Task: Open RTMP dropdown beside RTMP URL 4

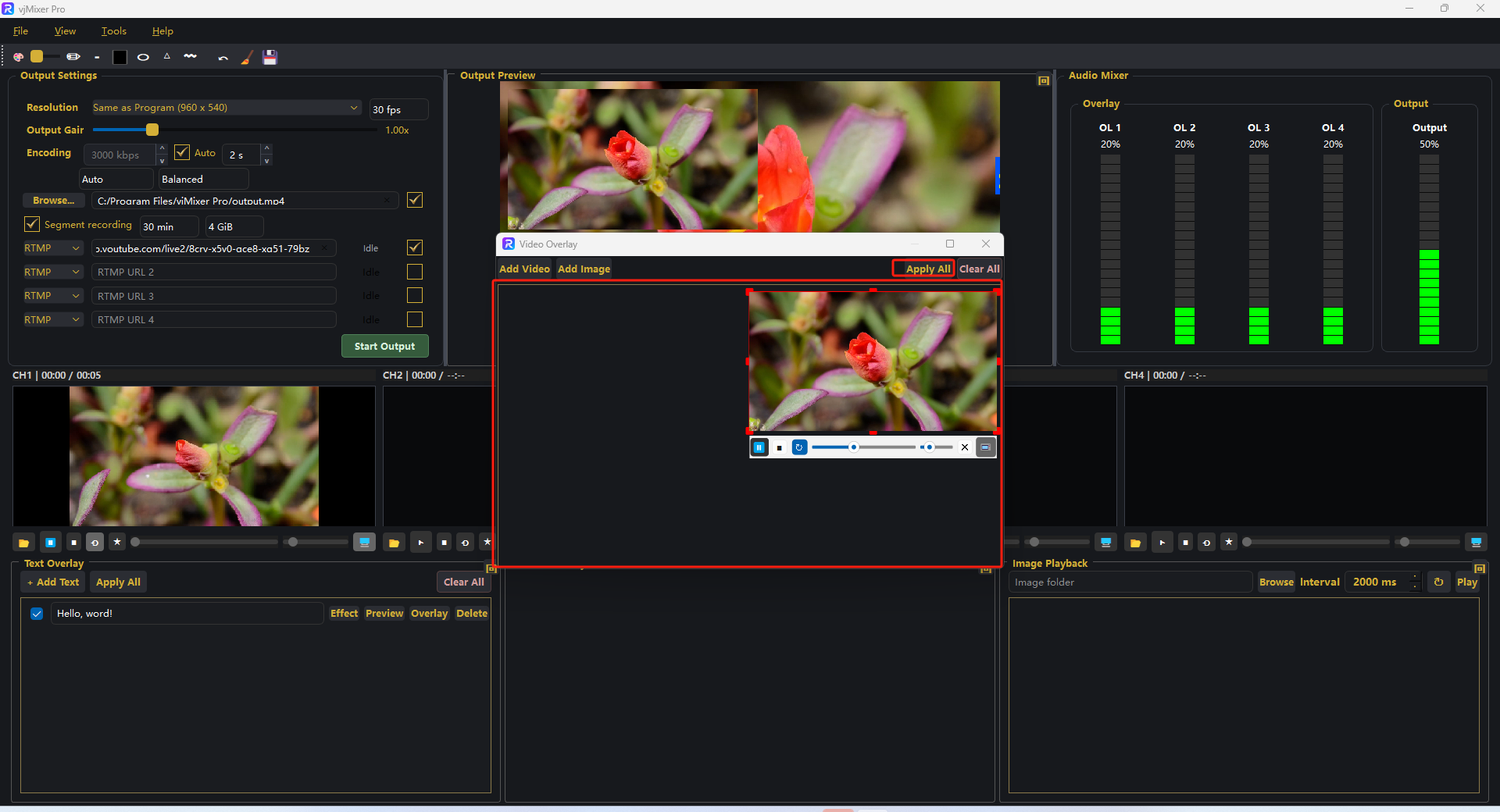Action: click(52, 320)
